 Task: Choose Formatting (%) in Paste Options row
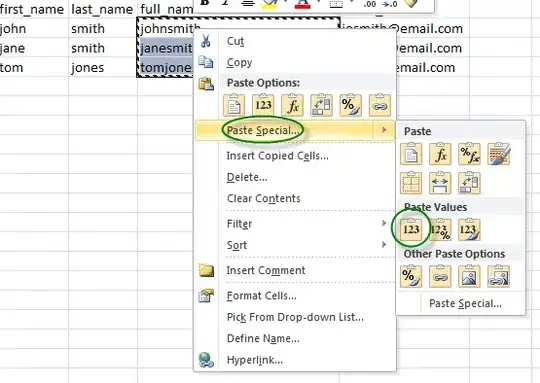(x=351, y=105)
